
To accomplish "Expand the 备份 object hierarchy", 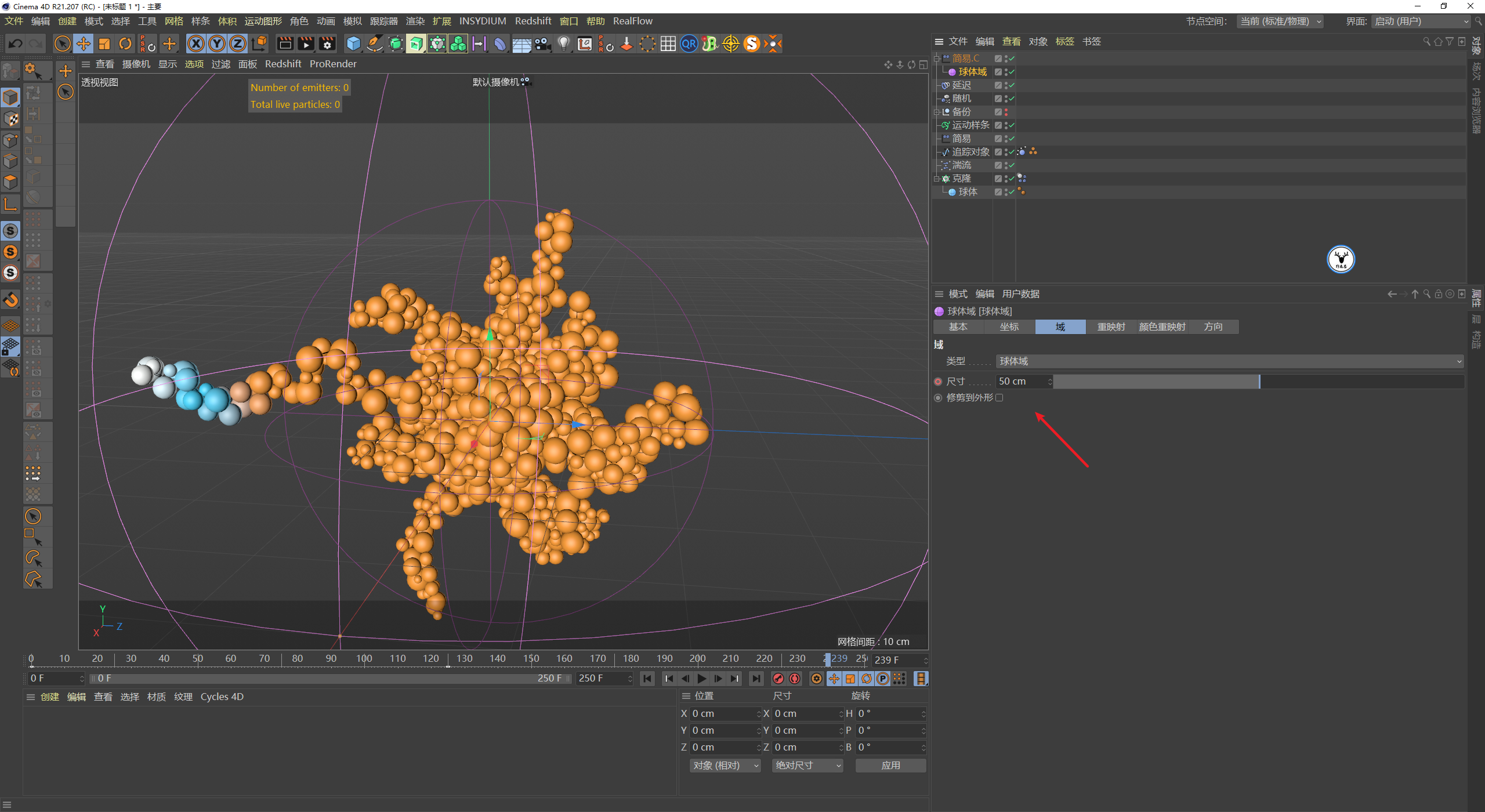I will [x=936, y=112].
